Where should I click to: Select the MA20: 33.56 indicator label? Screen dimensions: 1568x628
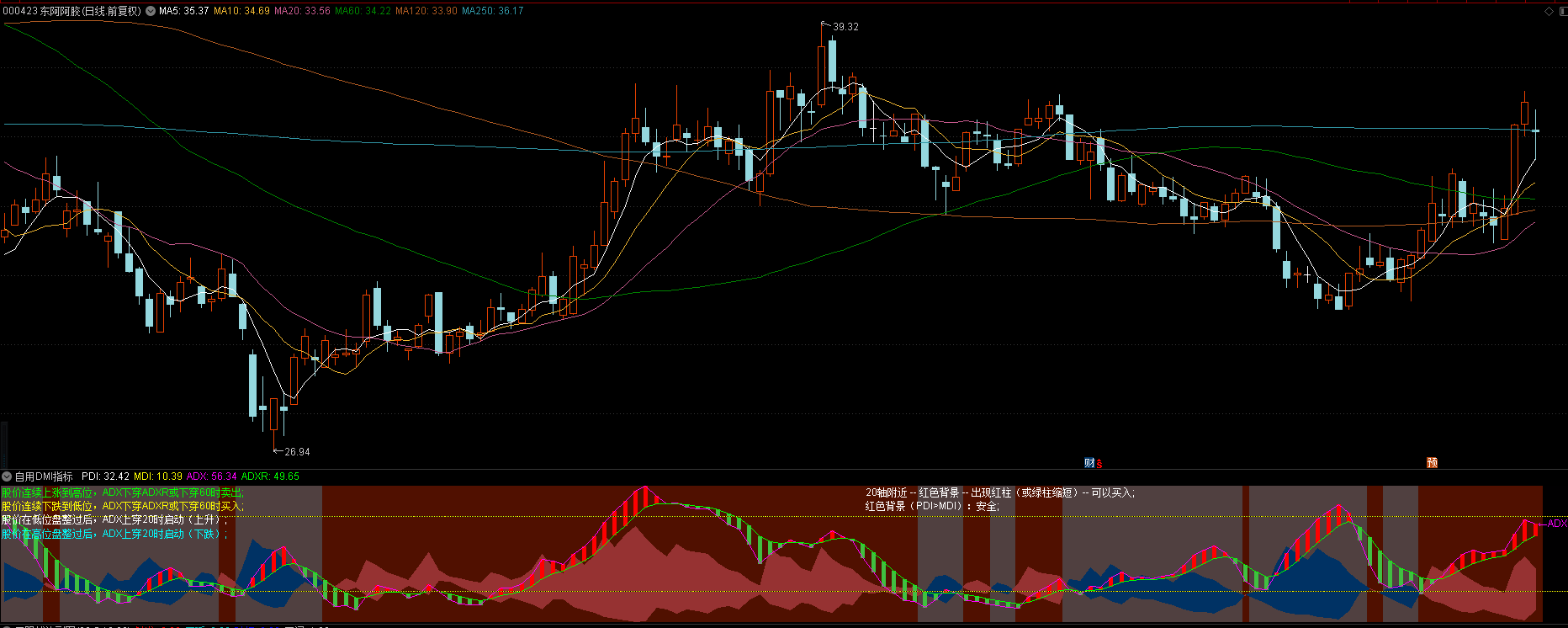302,11
